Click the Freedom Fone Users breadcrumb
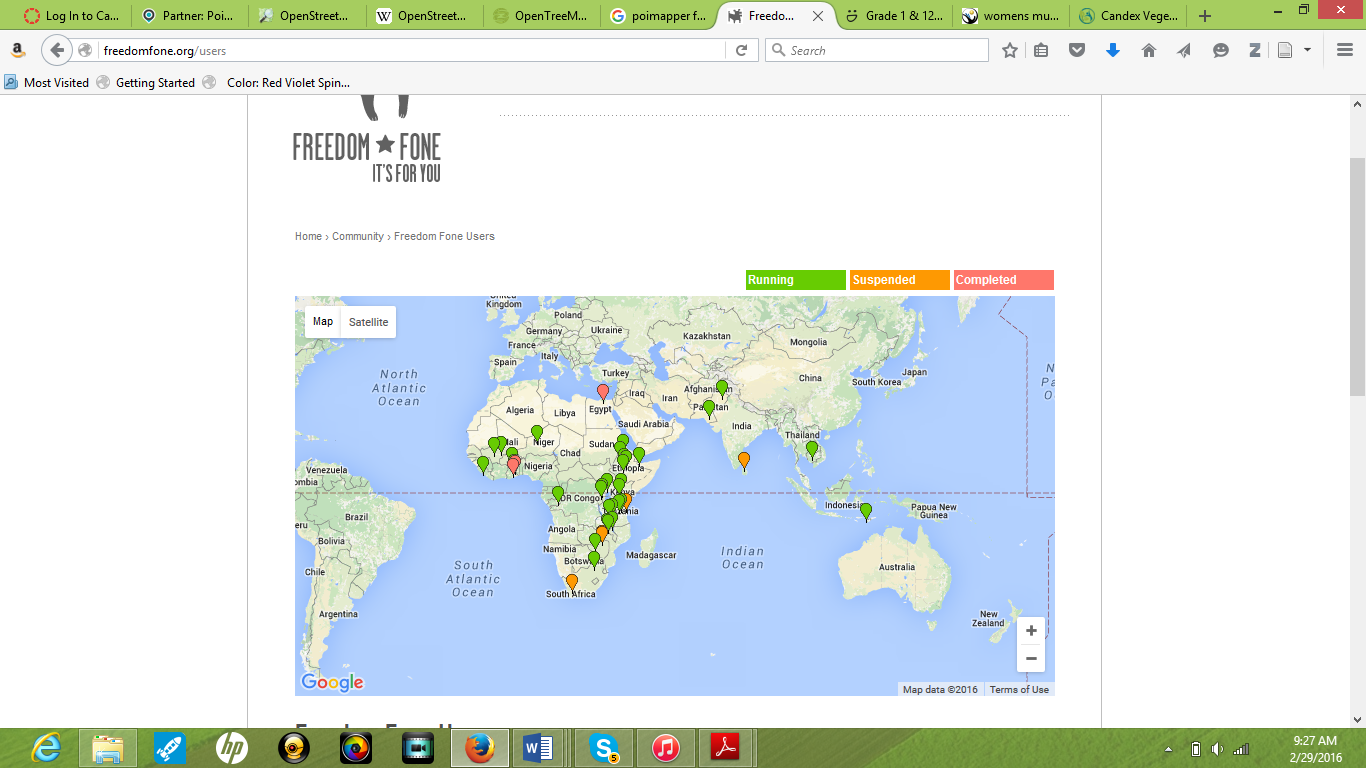The image size is (1366, 768). [444, 236]
